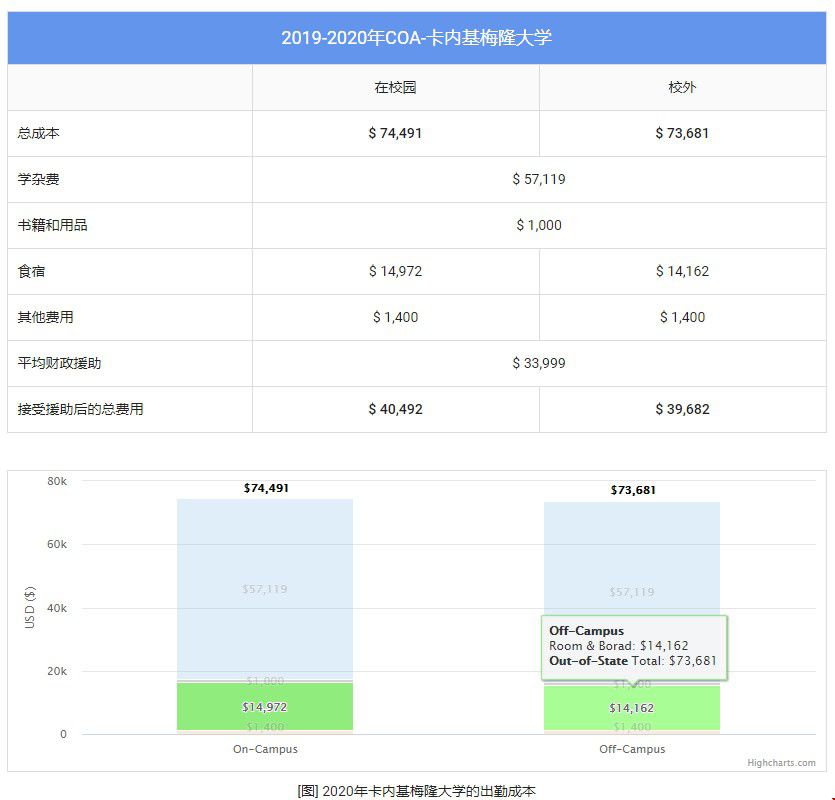Click the $57,119 label inside the On-Campus bar

[x=265, y=589]
